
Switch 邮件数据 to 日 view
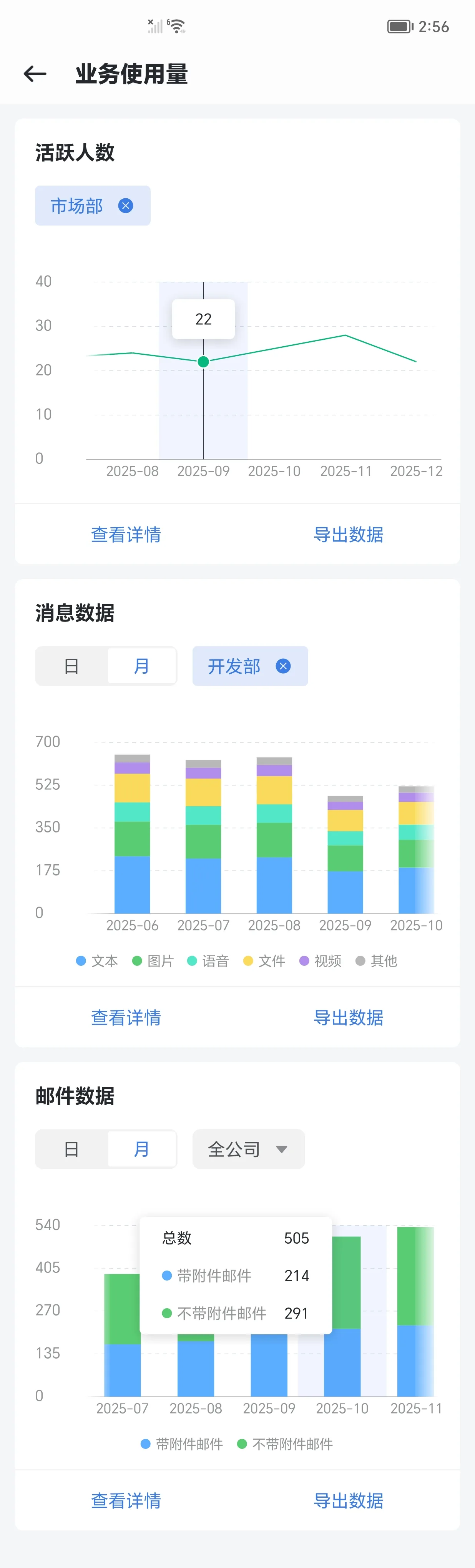71,1149
